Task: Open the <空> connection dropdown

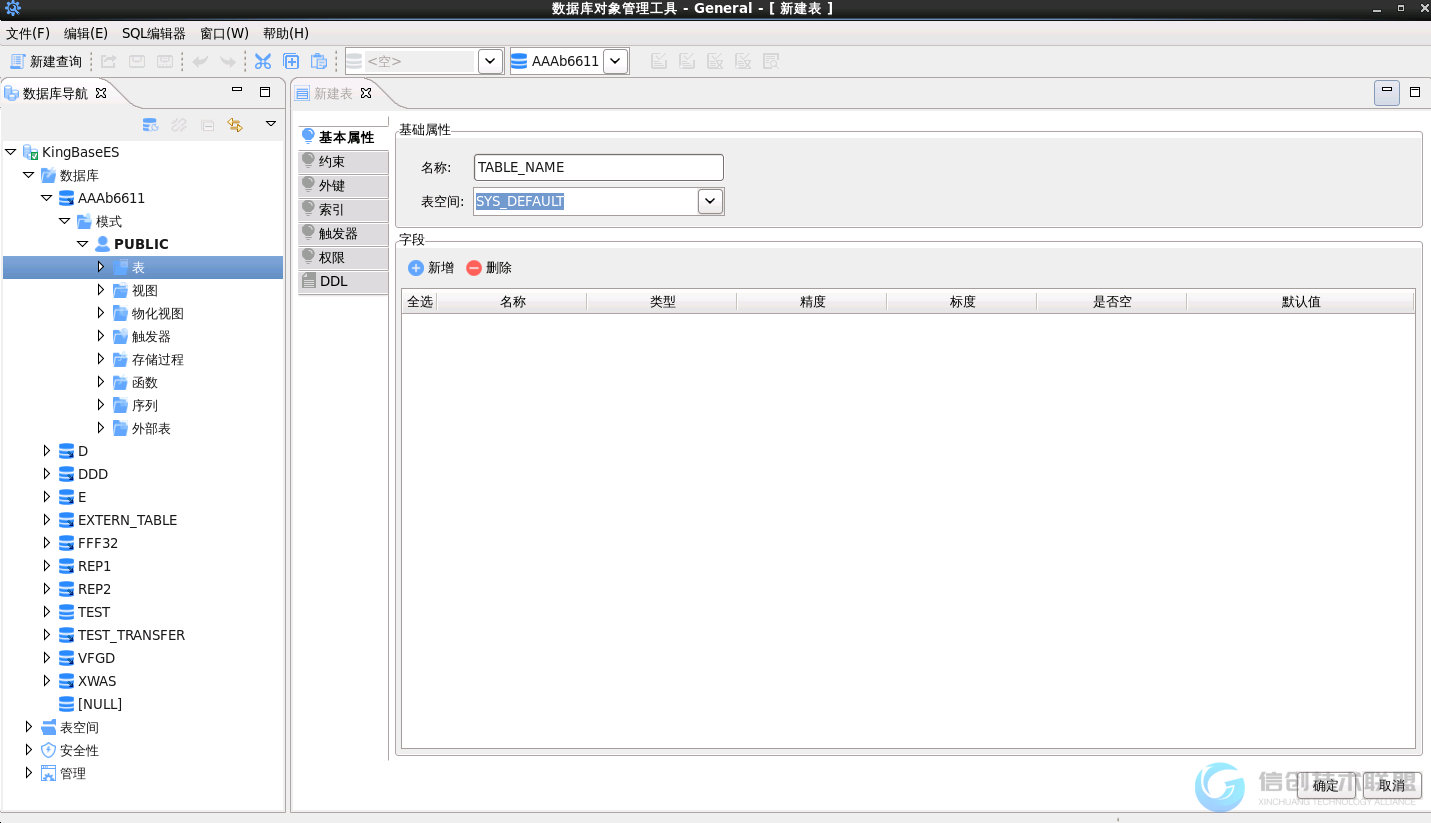Action: 490,61
